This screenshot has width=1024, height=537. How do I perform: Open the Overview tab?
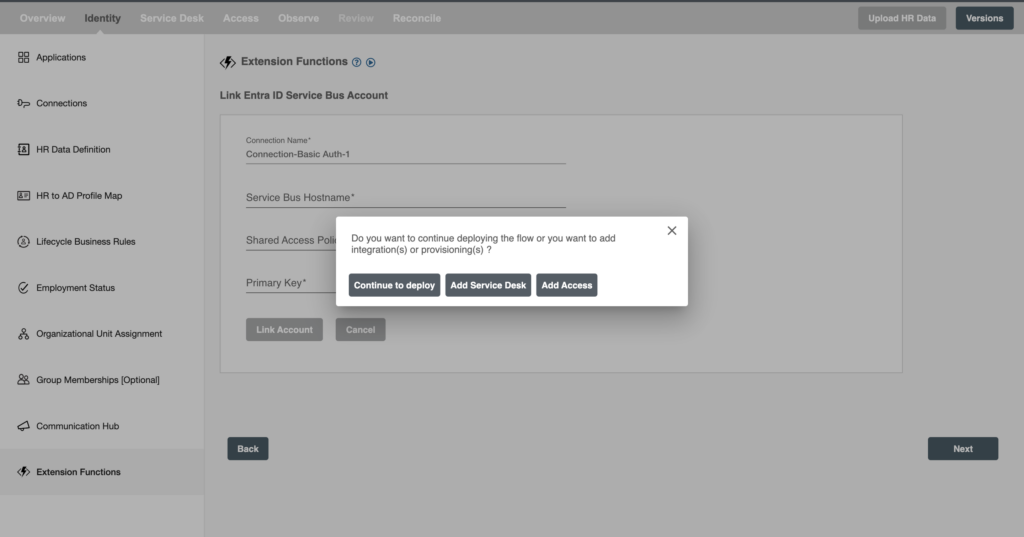pyautogui.click(x=42, y=18)
